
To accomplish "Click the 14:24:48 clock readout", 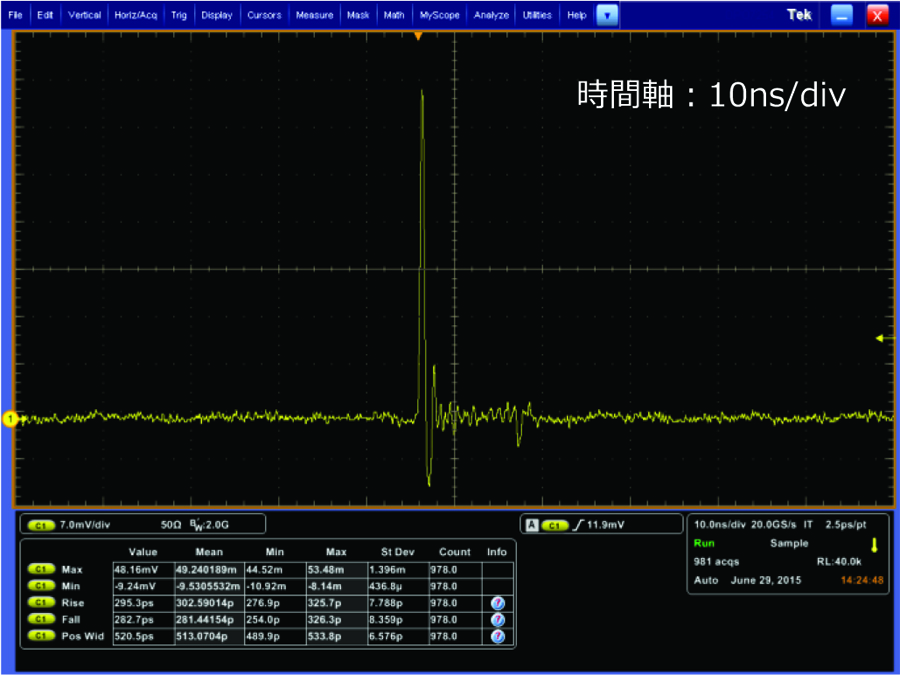I will 862,580.
